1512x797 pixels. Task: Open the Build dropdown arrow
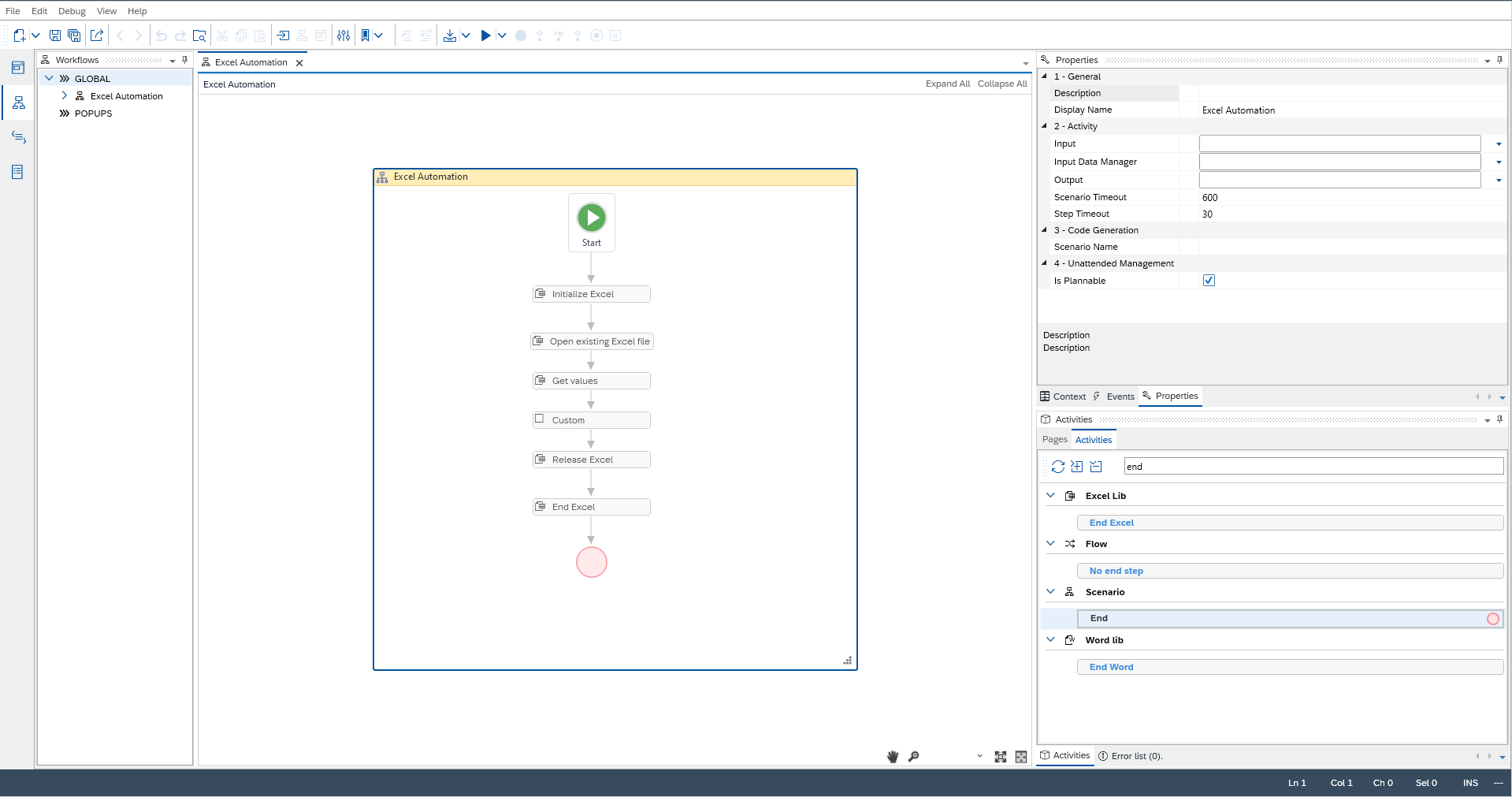[466, 35]
